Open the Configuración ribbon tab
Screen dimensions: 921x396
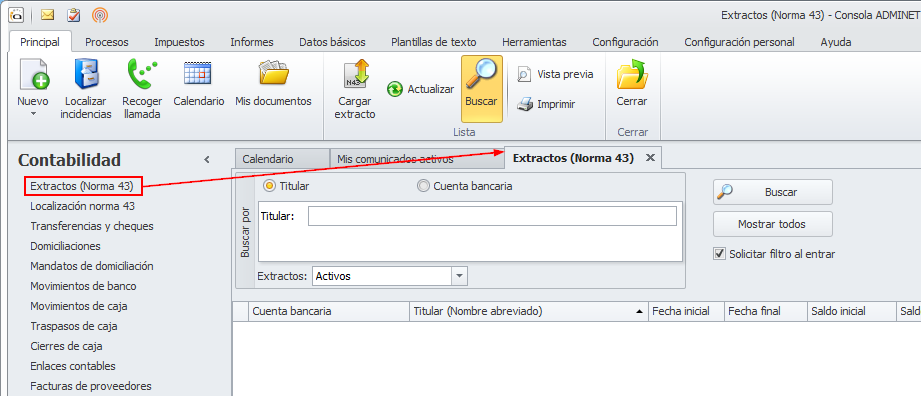[625, 42]
